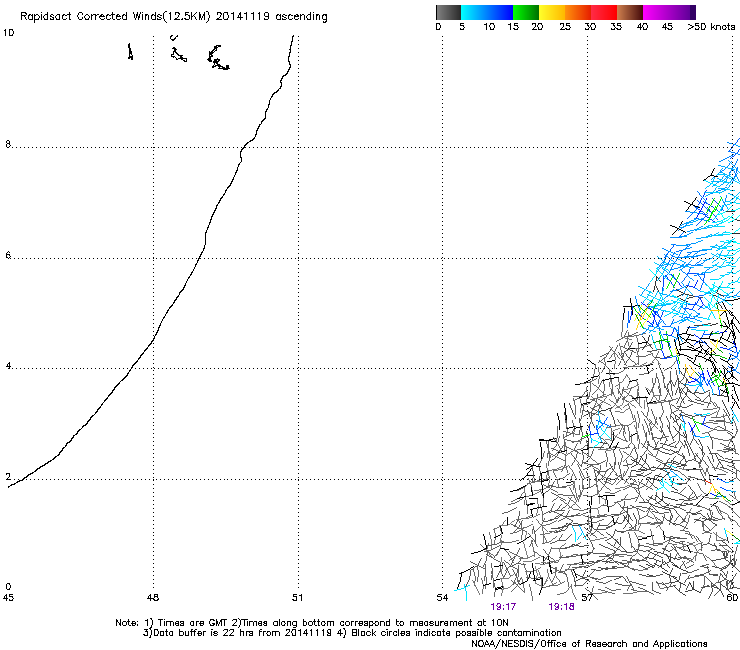The image size is (740, 650).
Task: Click the date '20141119 ascending' in title
Action: [271, 17]
